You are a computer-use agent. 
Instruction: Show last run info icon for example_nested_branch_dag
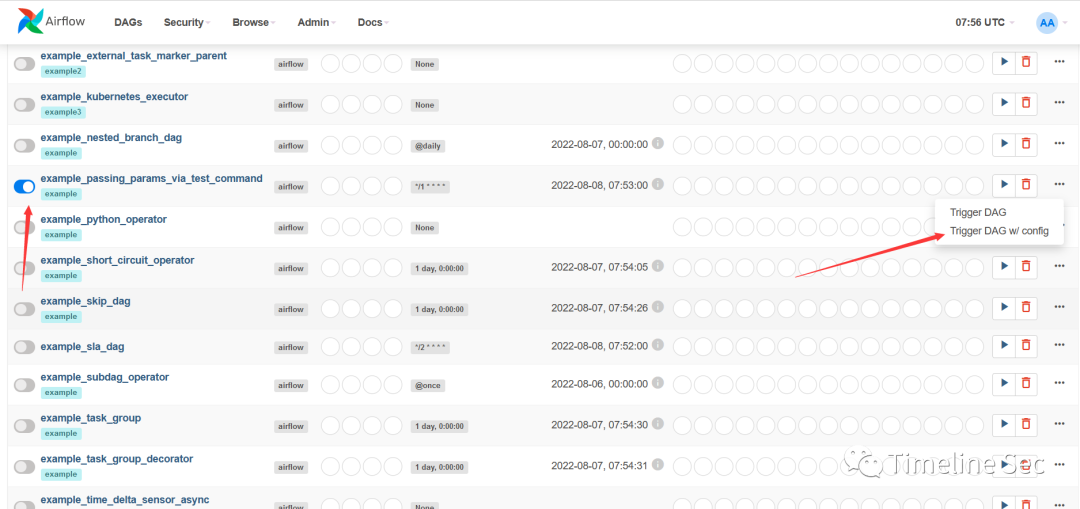pyautogui.click(x=658, y=143)
